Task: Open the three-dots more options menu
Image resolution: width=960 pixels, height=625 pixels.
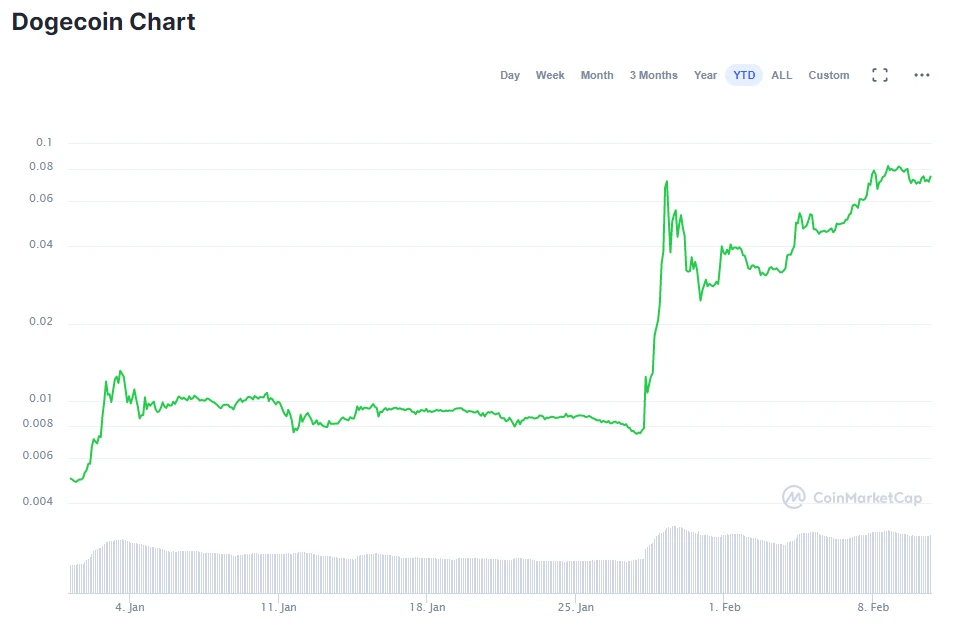Action: point(922,75)
